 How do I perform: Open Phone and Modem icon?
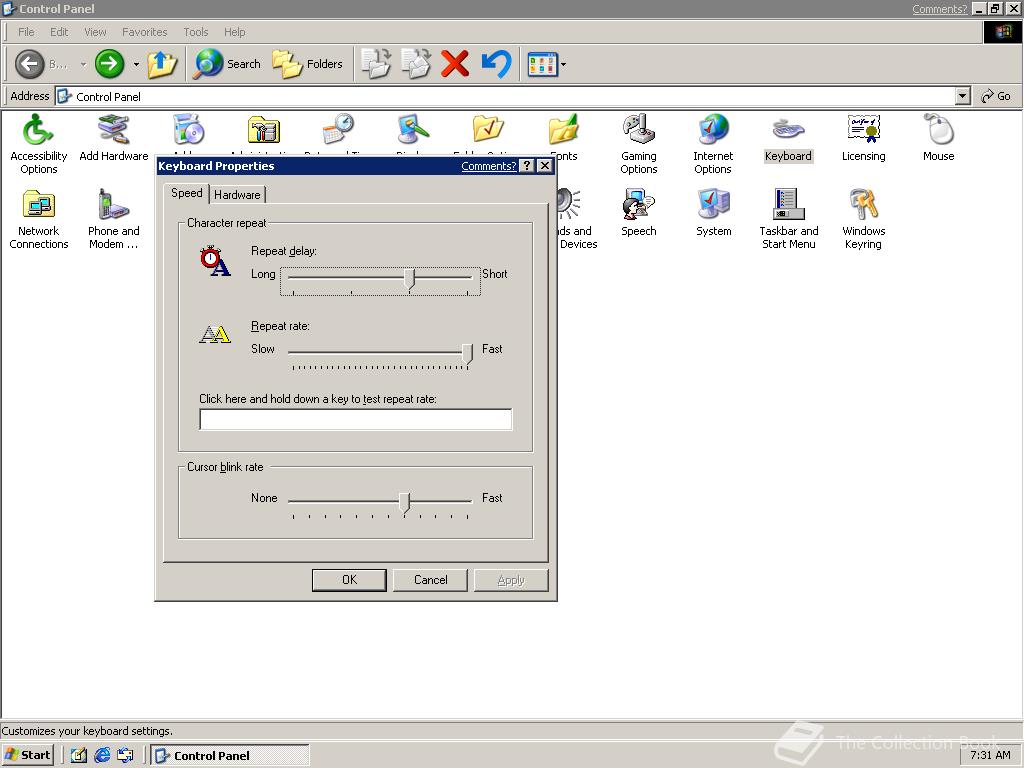point(114,219)
